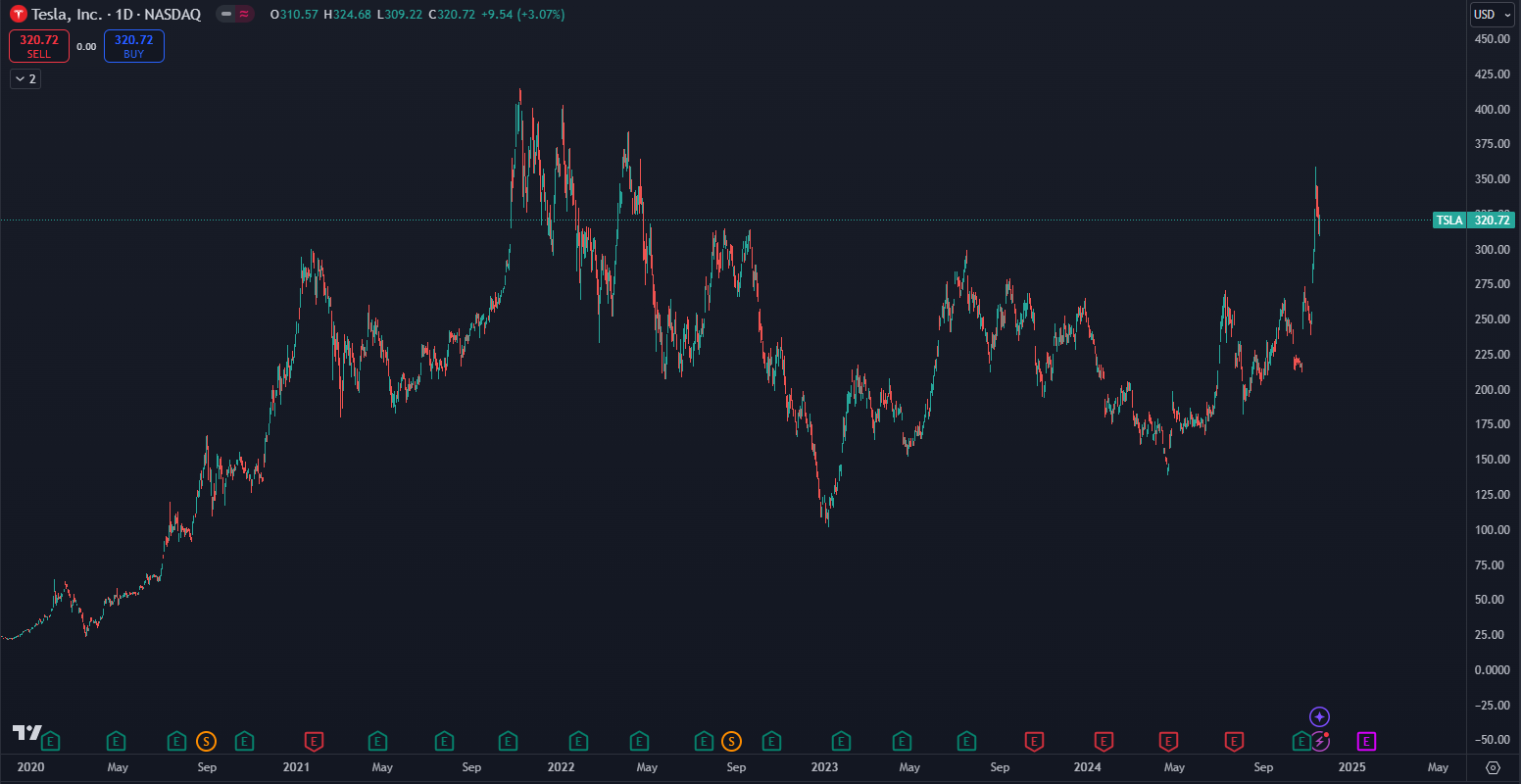1521x784 pixels.
Task: Click the 2021 label on the time axis
Action: click(x=296, y=767)
